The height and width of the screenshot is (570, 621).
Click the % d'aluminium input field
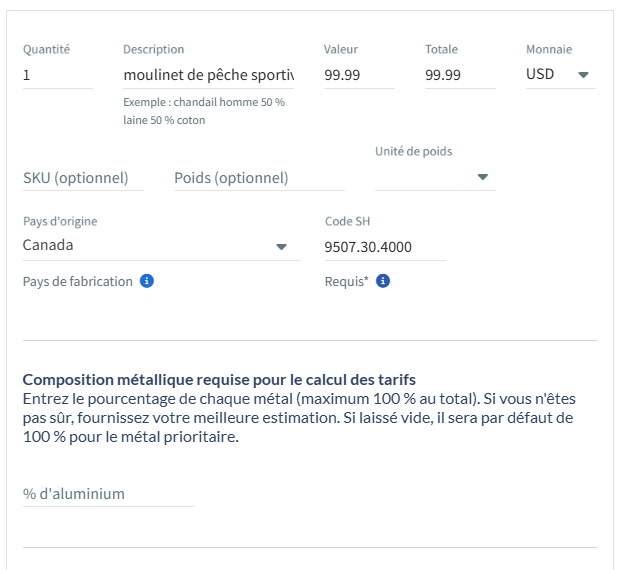pyautogui.click(x=107, y=494)
